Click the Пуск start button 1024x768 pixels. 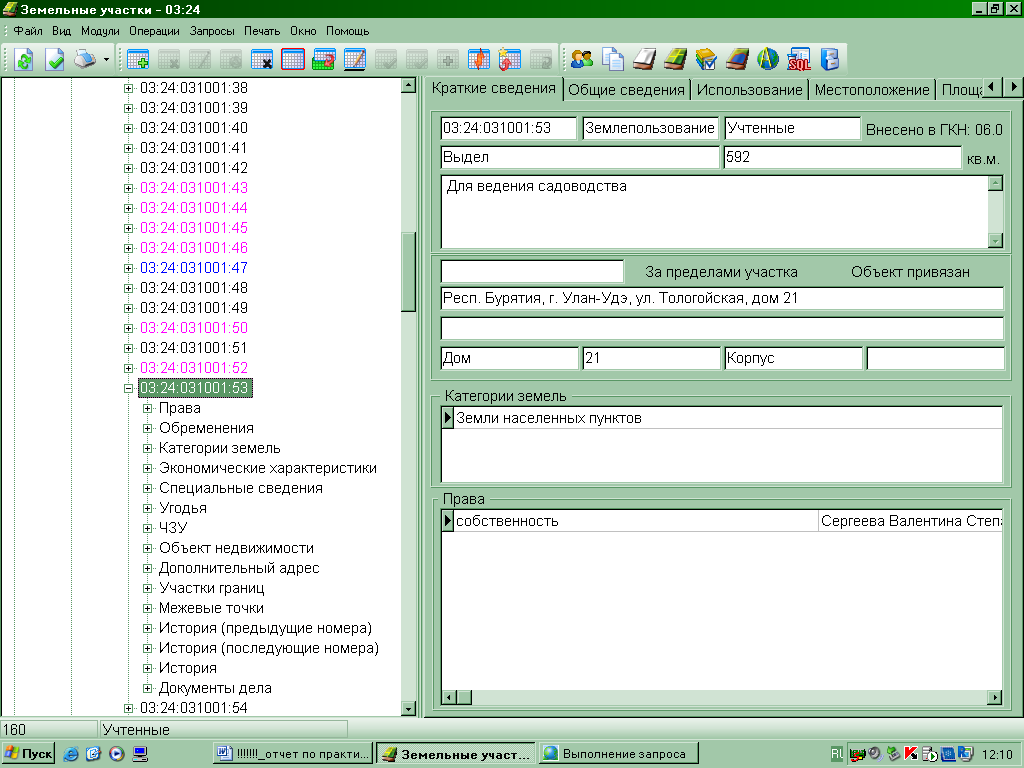pyautogui.click(x=29, y=754)
